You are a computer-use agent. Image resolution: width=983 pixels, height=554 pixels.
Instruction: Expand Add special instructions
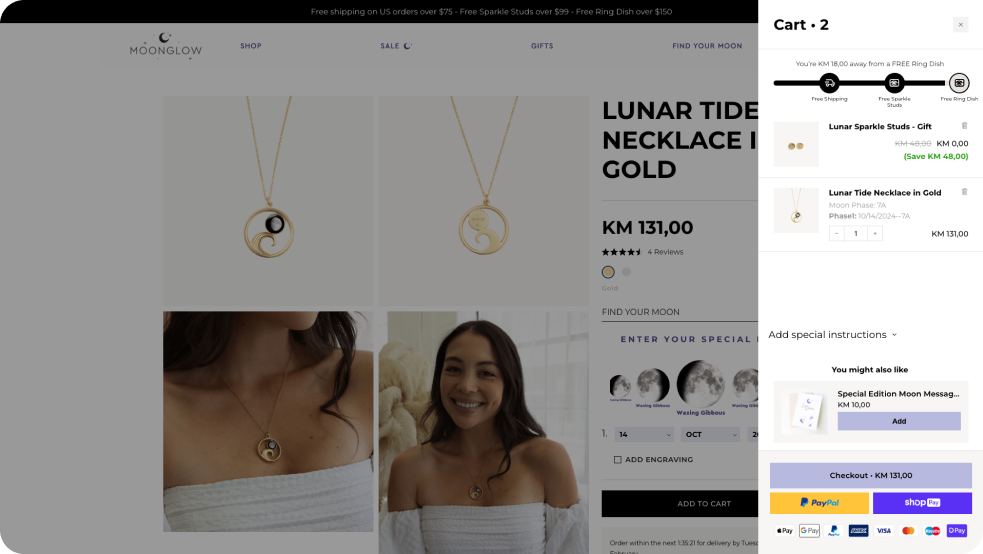tap(833, 335)
